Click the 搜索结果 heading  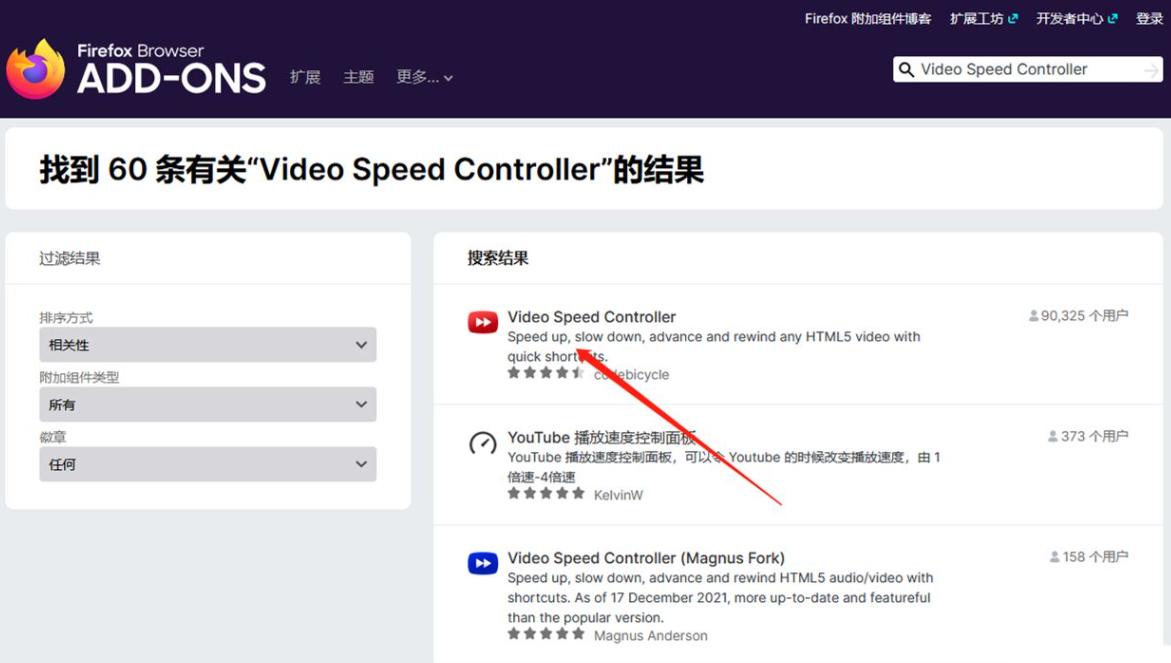point(498,258)
